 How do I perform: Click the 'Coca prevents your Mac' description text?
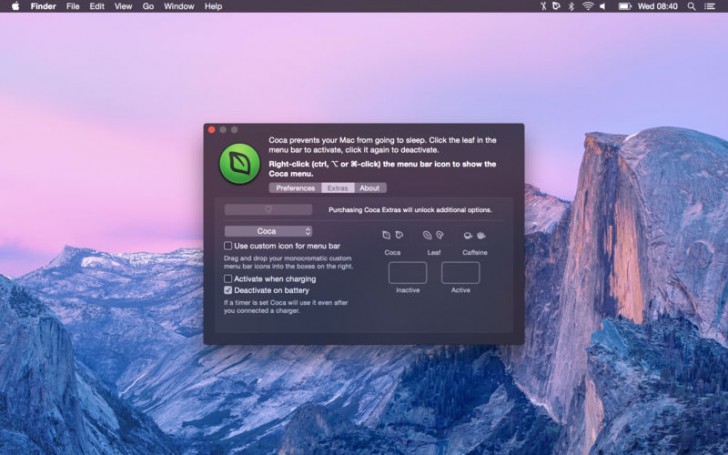[x=382, y=145]
